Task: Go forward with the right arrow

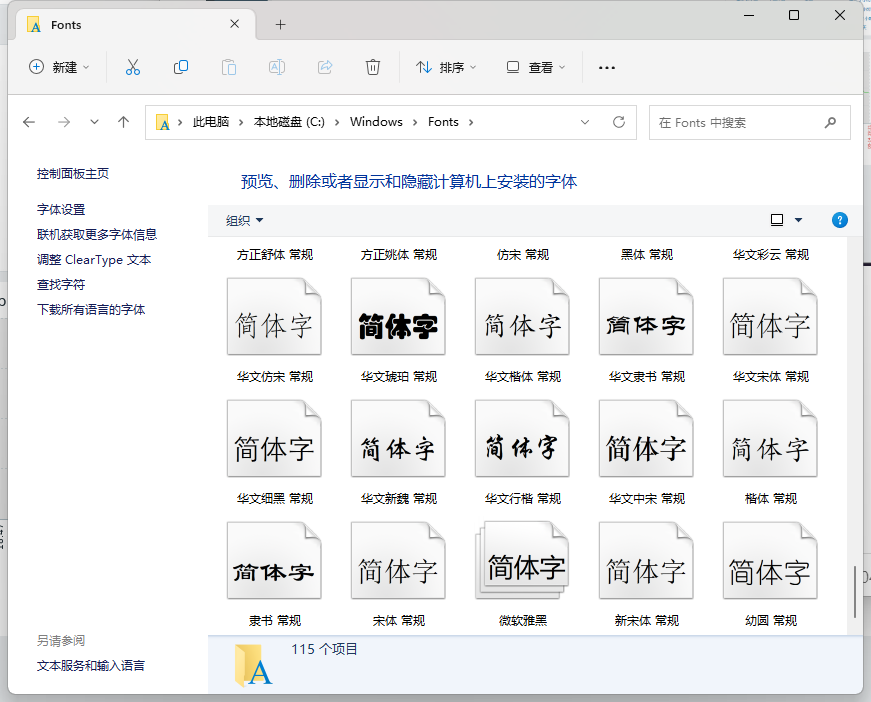Action: 64,122
